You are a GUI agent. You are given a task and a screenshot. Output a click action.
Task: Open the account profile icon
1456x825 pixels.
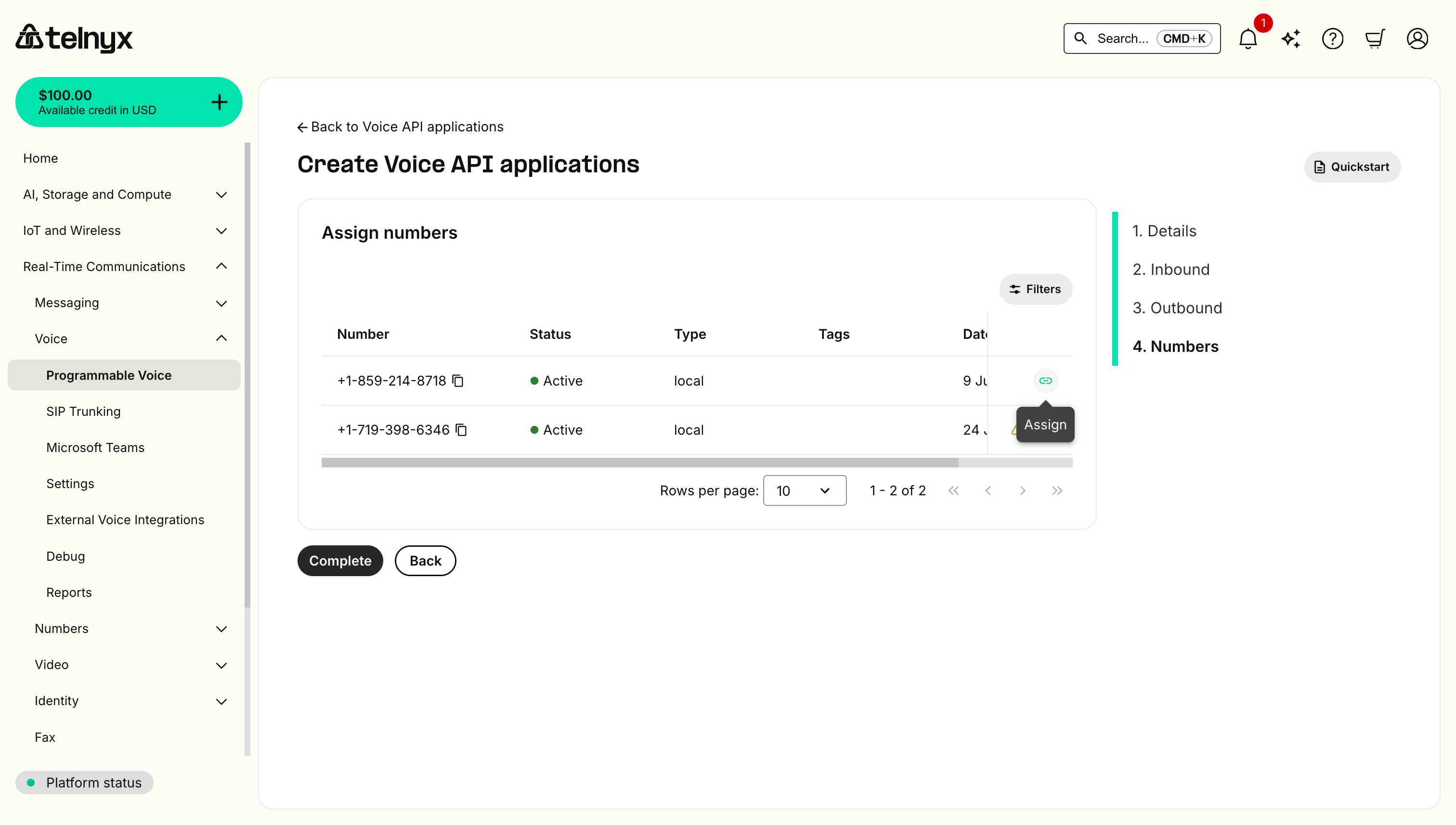(x=1417, y=38)
